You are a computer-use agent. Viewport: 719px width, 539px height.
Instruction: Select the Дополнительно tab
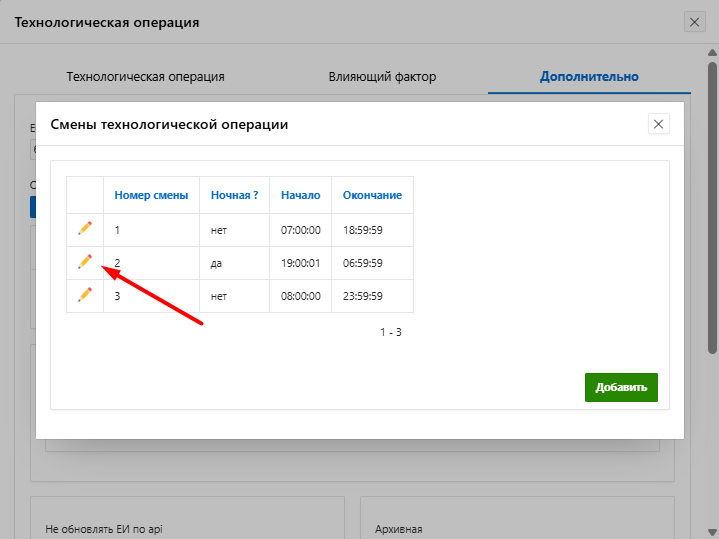coord(589,76)
